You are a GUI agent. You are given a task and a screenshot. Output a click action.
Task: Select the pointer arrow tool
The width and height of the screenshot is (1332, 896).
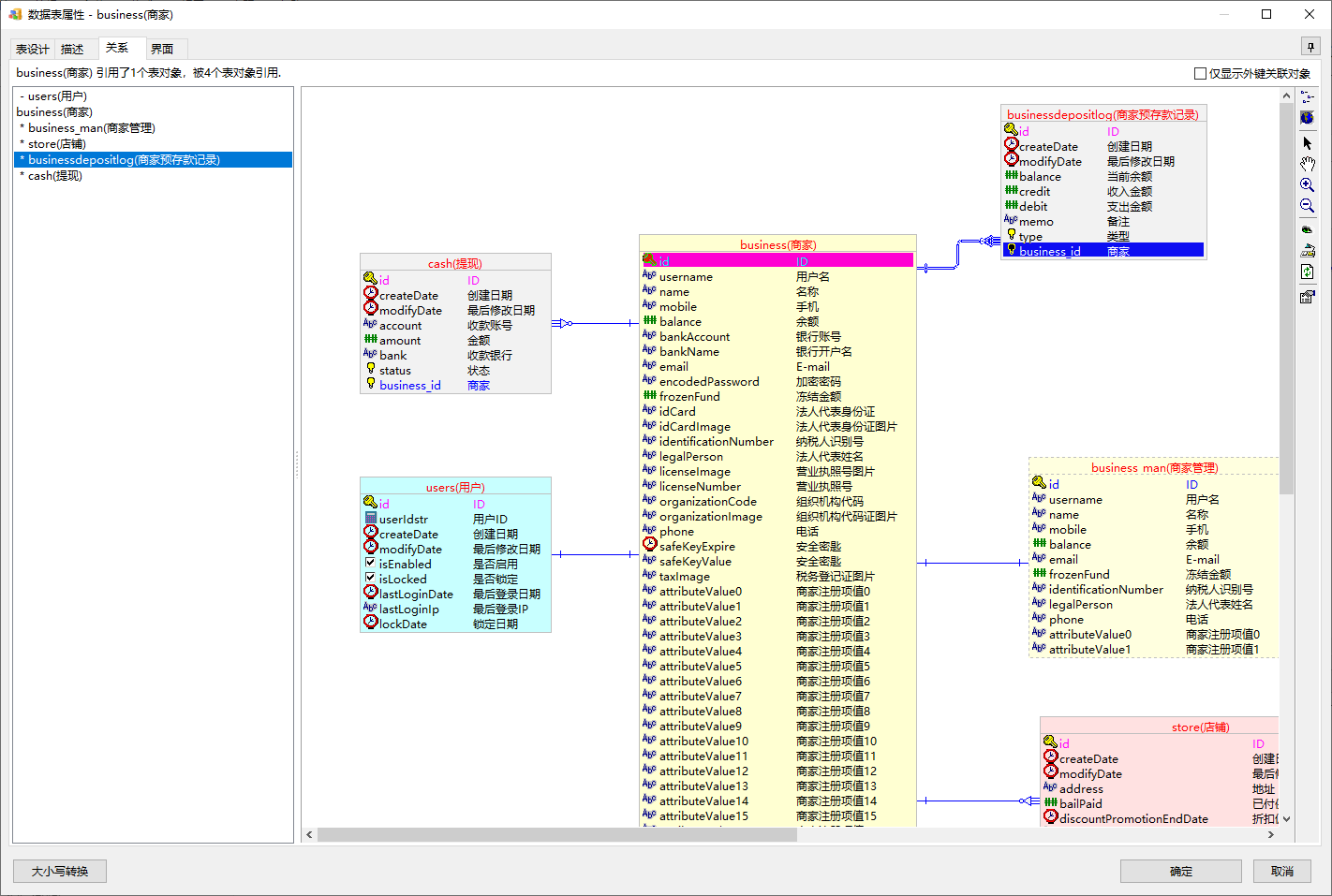[x=1308, y=143]
